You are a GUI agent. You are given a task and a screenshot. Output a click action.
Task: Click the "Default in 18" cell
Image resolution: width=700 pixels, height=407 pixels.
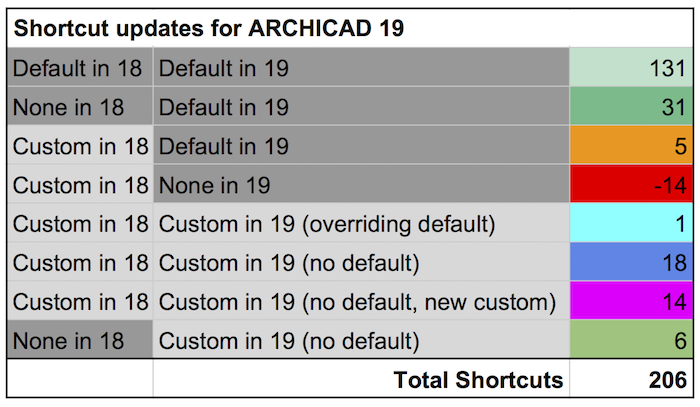79,68
